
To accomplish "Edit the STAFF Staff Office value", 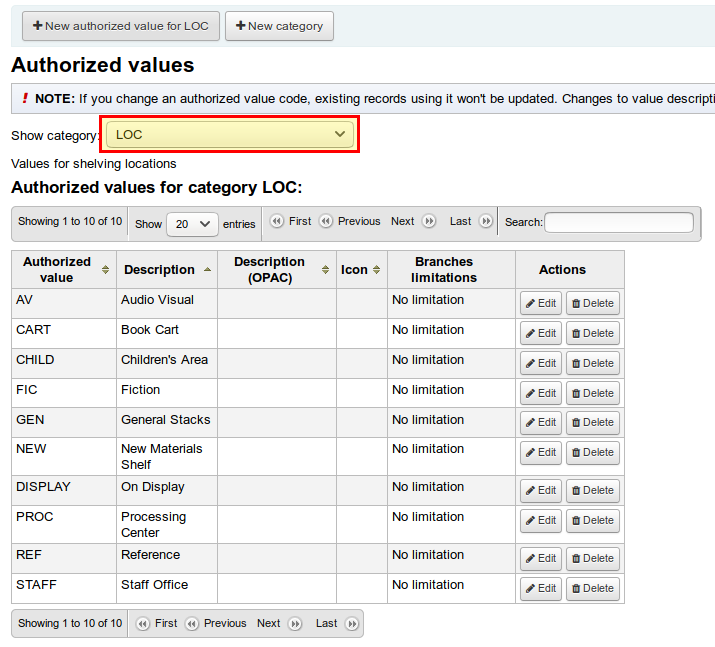I will pyautogui.click(x=541, y=589).
